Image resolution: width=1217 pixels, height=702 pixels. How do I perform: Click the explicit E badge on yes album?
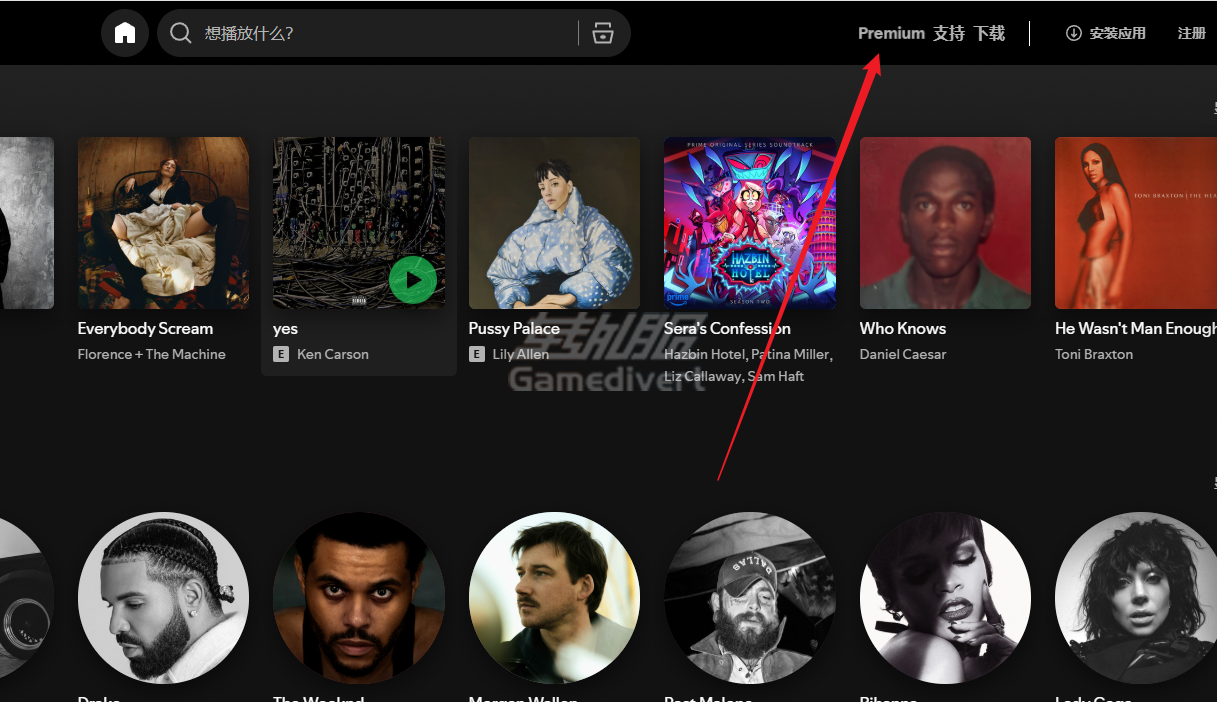[280, 354]
